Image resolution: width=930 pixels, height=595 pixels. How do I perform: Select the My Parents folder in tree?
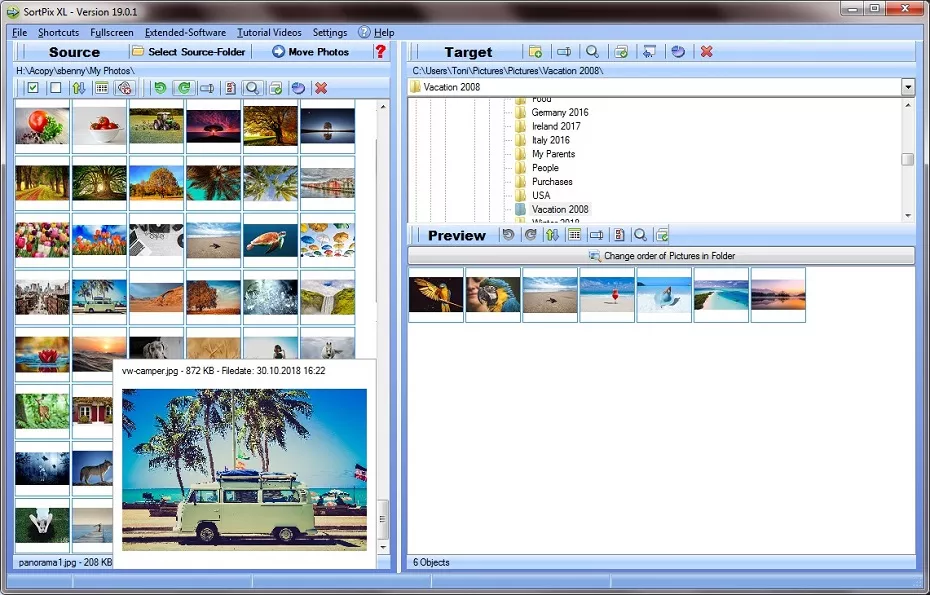553,154
